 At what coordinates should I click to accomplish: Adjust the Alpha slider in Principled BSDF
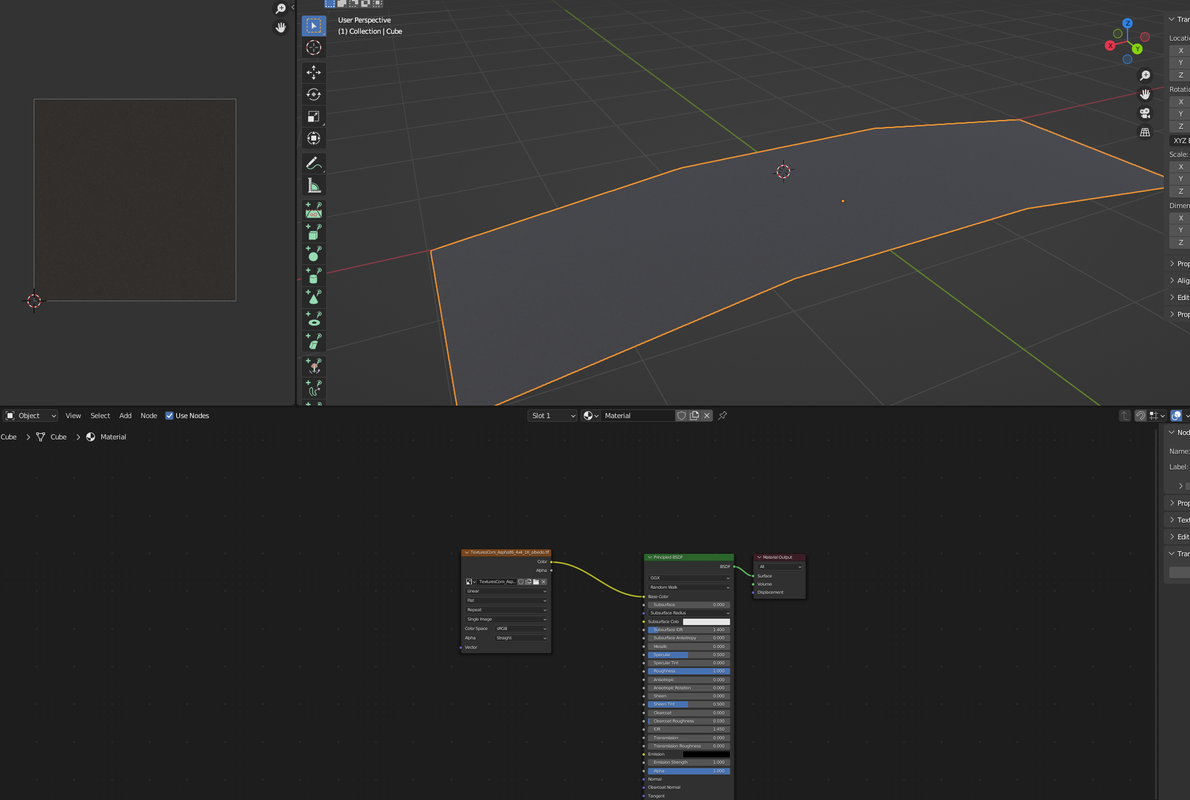click(x=689, y=770)
